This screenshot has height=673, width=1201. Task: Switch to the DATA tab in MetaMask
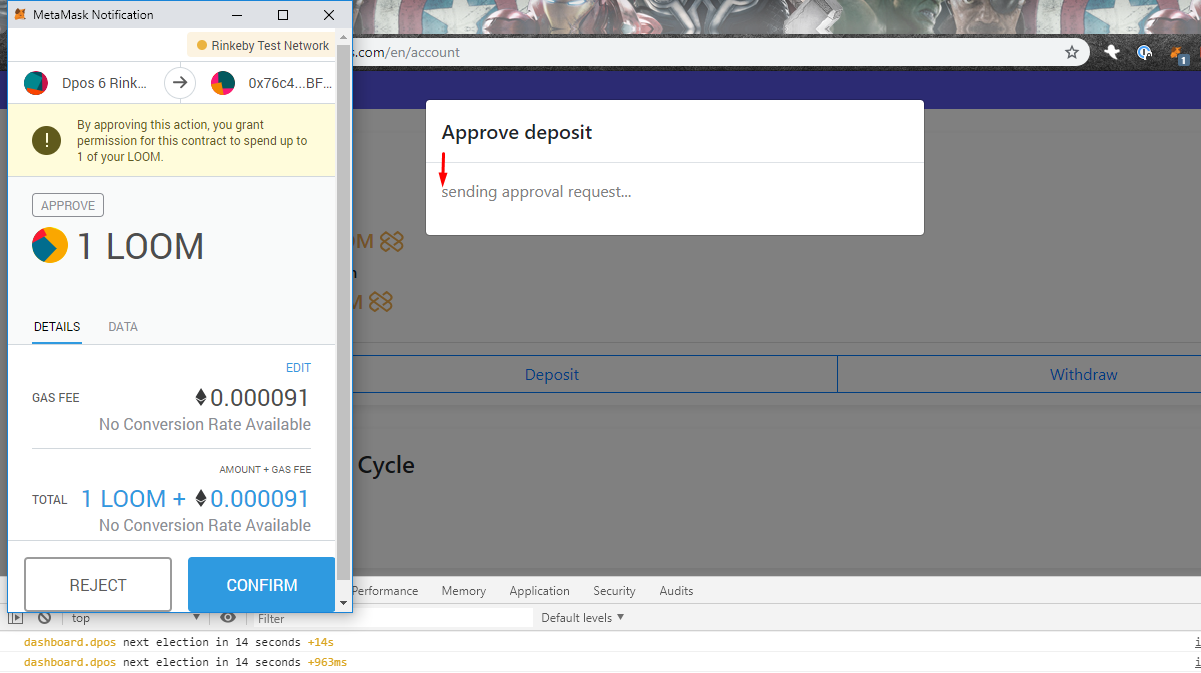pyautogui.click(x=122, y=327)
